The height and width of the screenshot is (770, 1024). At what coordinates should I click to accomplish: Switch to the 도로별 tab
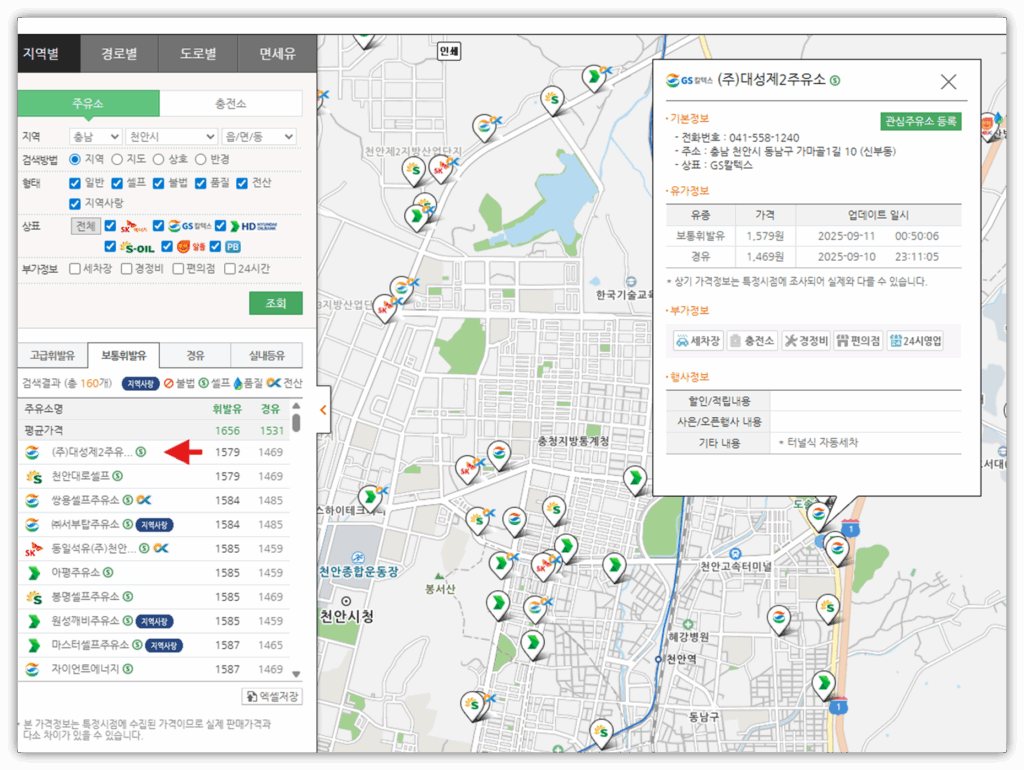click(199, 54)
